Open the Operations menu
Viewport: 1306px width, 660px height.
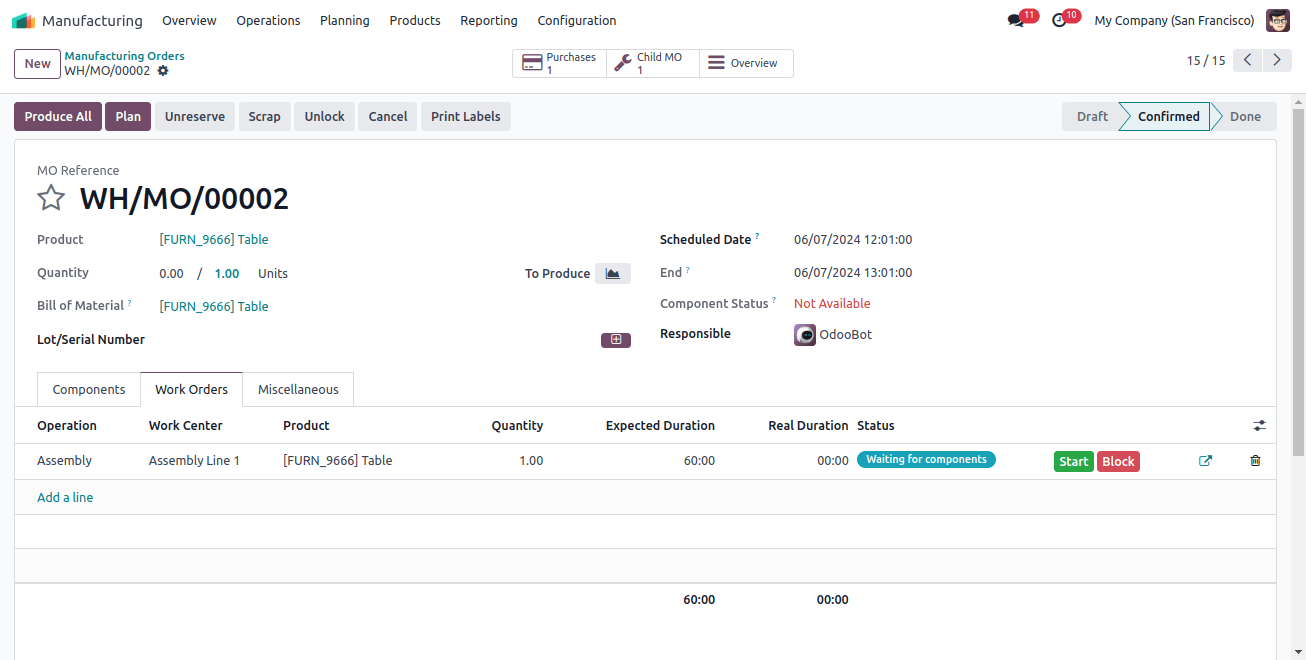coord(268,20)
